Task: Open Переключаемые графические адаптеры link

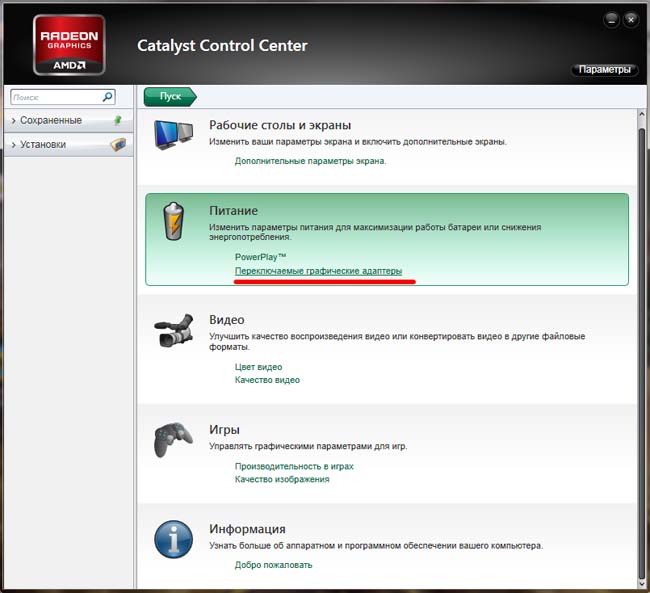Action: (318, 271)
